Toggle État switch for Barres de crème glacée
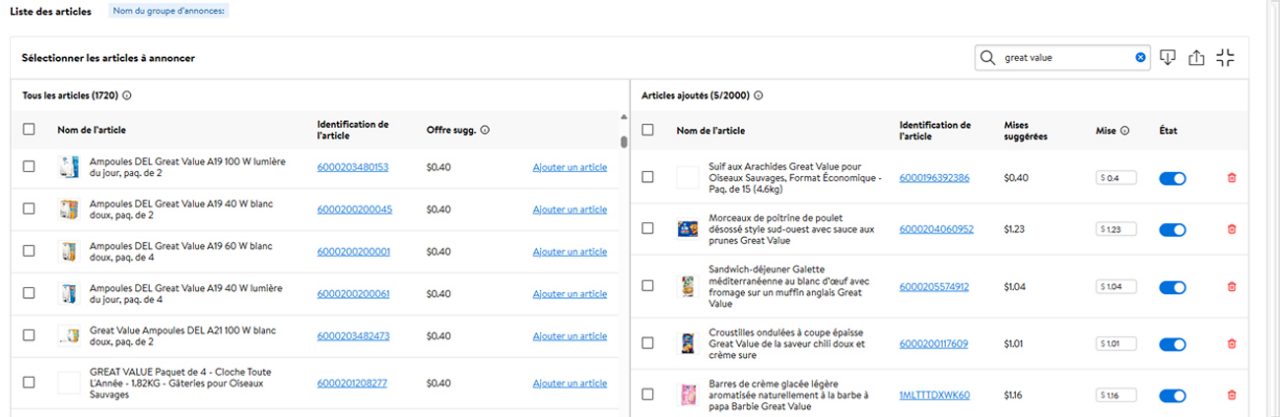 (1172, 396)
